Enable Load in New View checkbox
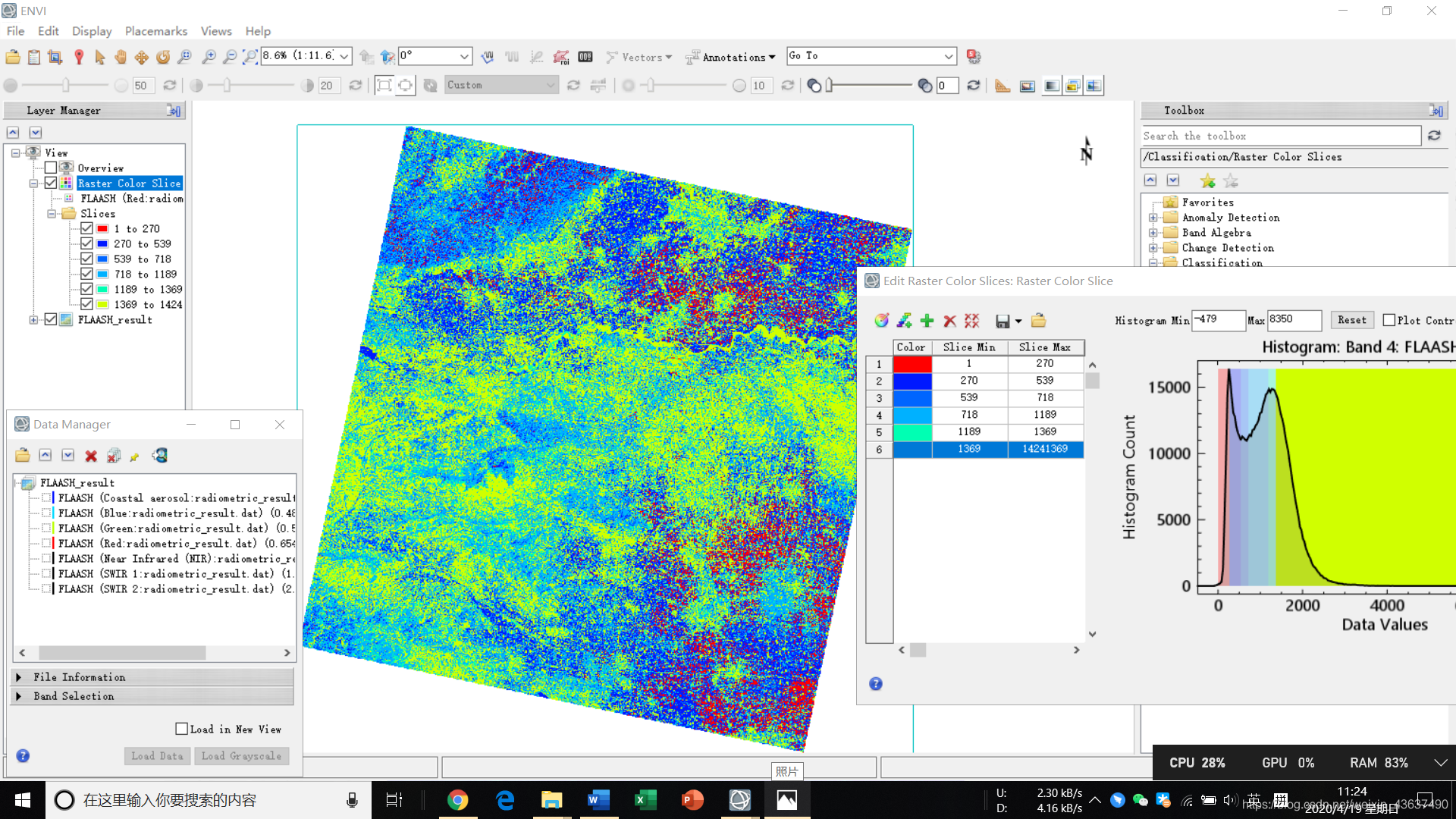 182,729
